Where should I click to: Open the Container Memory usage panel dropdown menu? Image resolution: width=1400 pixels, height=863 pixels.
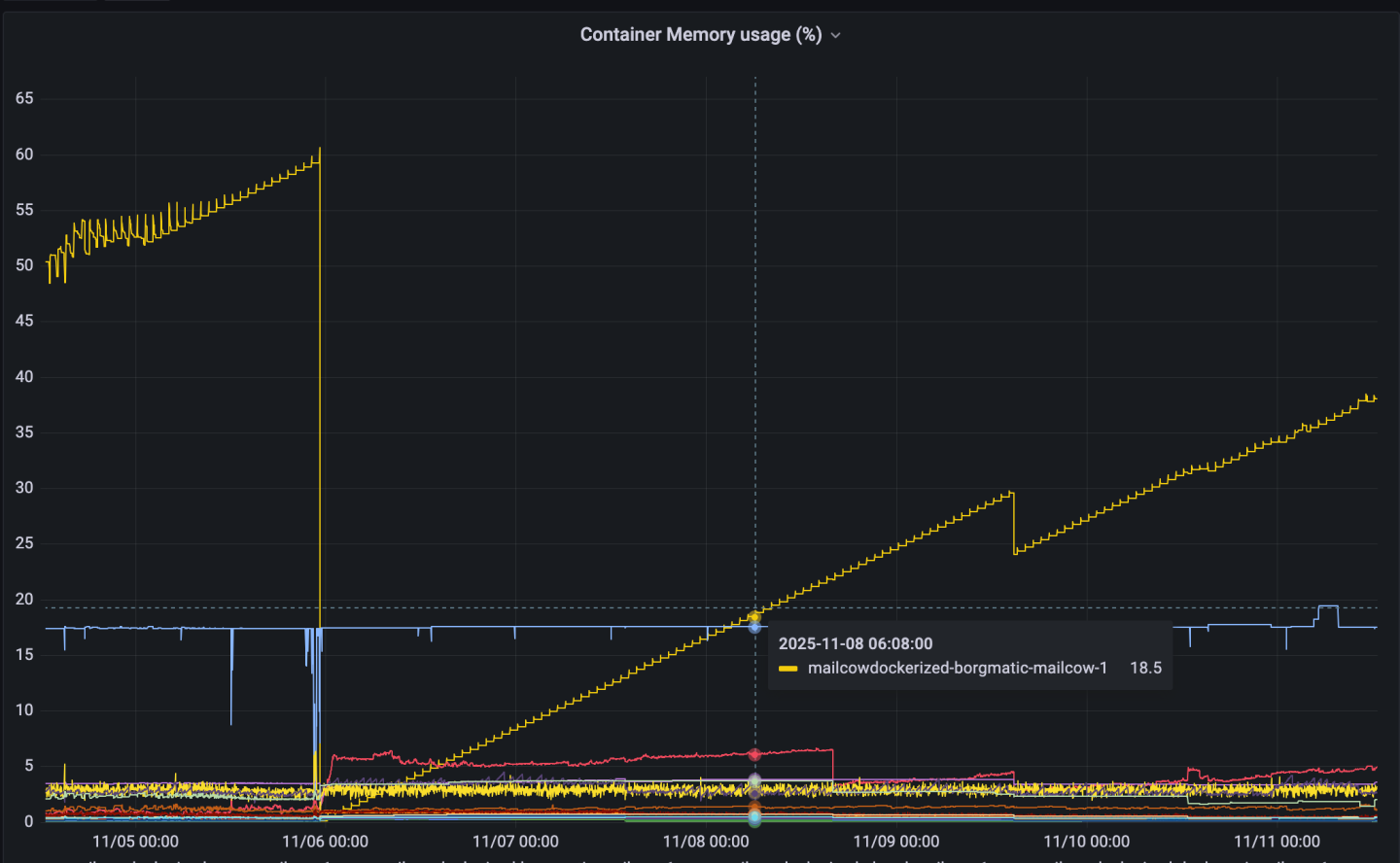click(834, 34)
